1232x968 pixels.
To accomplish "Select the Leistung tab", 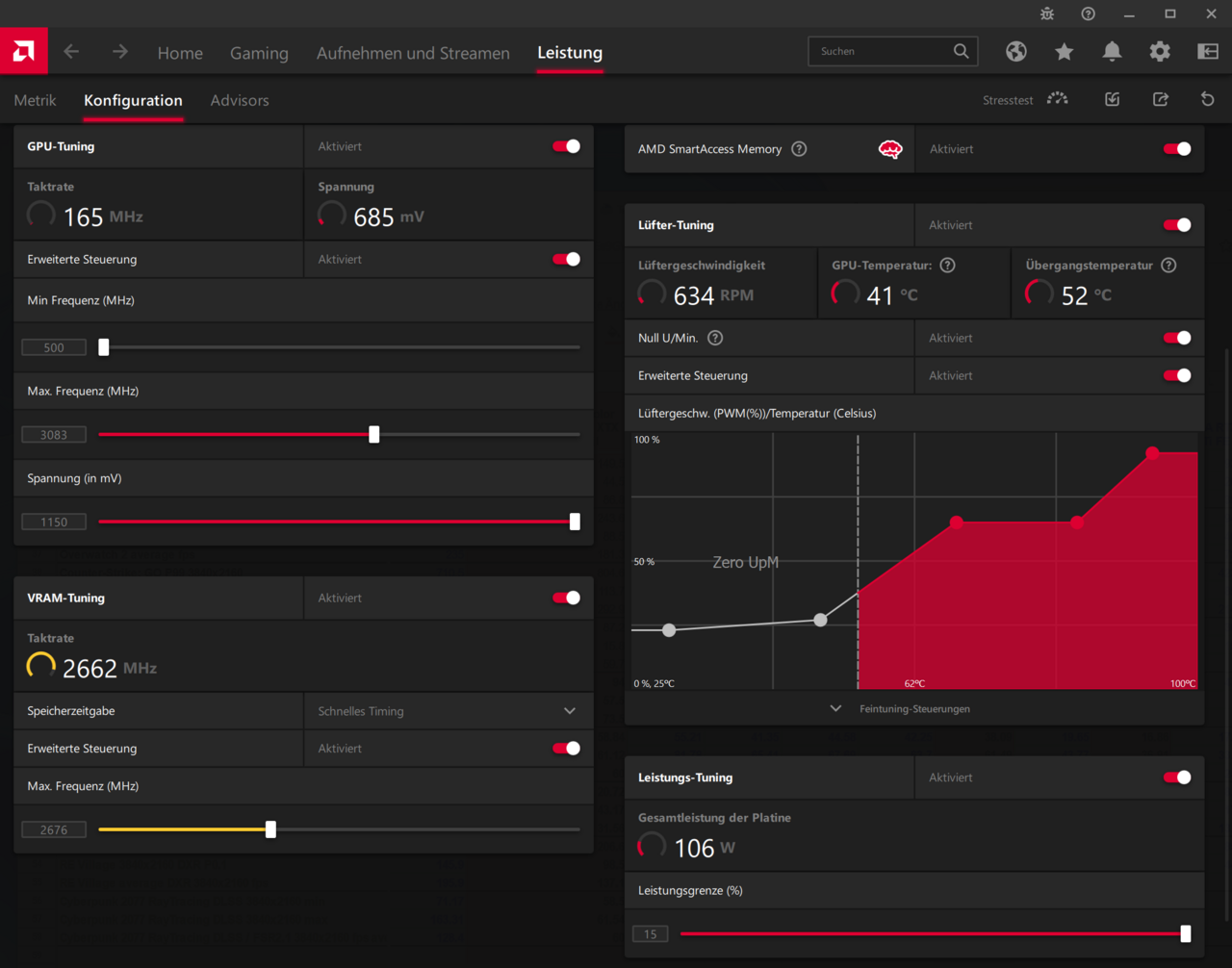I will pos(570,53).
